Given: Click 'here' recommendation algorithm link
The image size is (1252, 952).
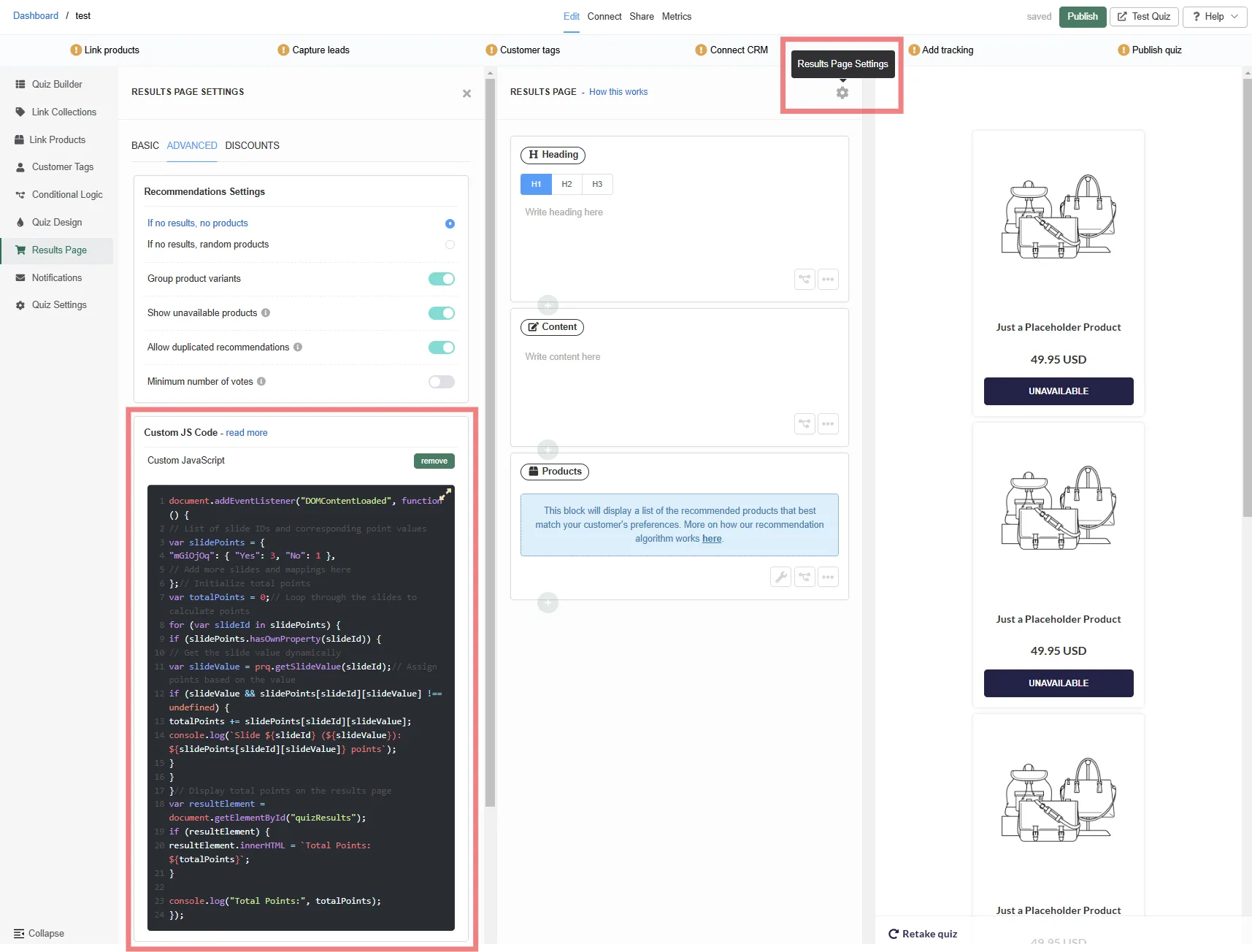Looking at the screenshot, I should coord(712,538).
